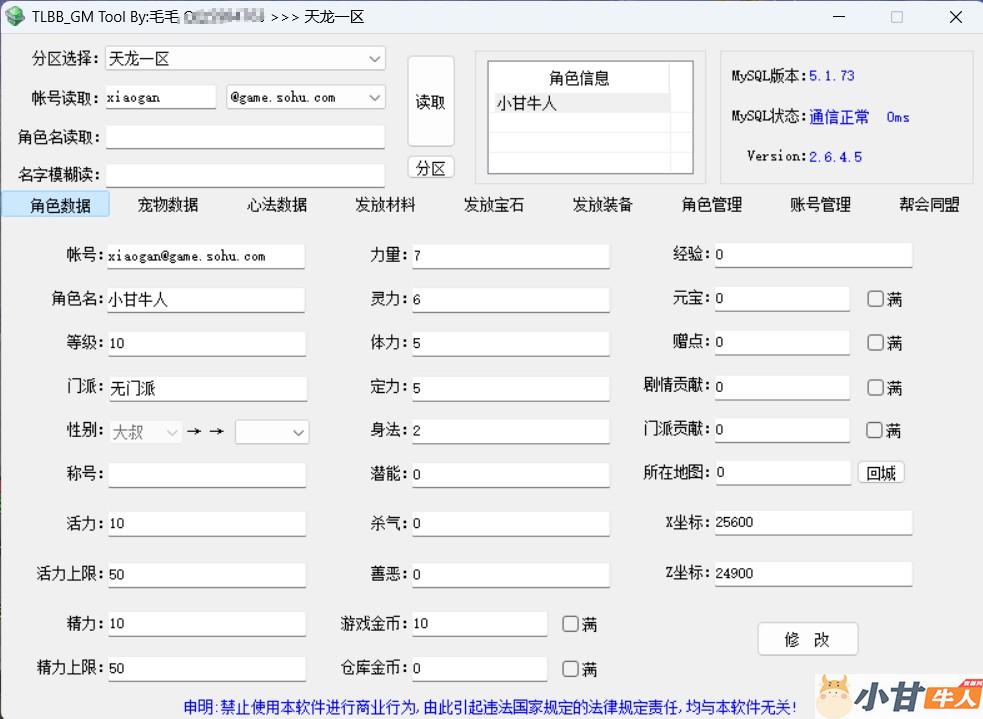Click the 回城 button

tap(881, 473)
